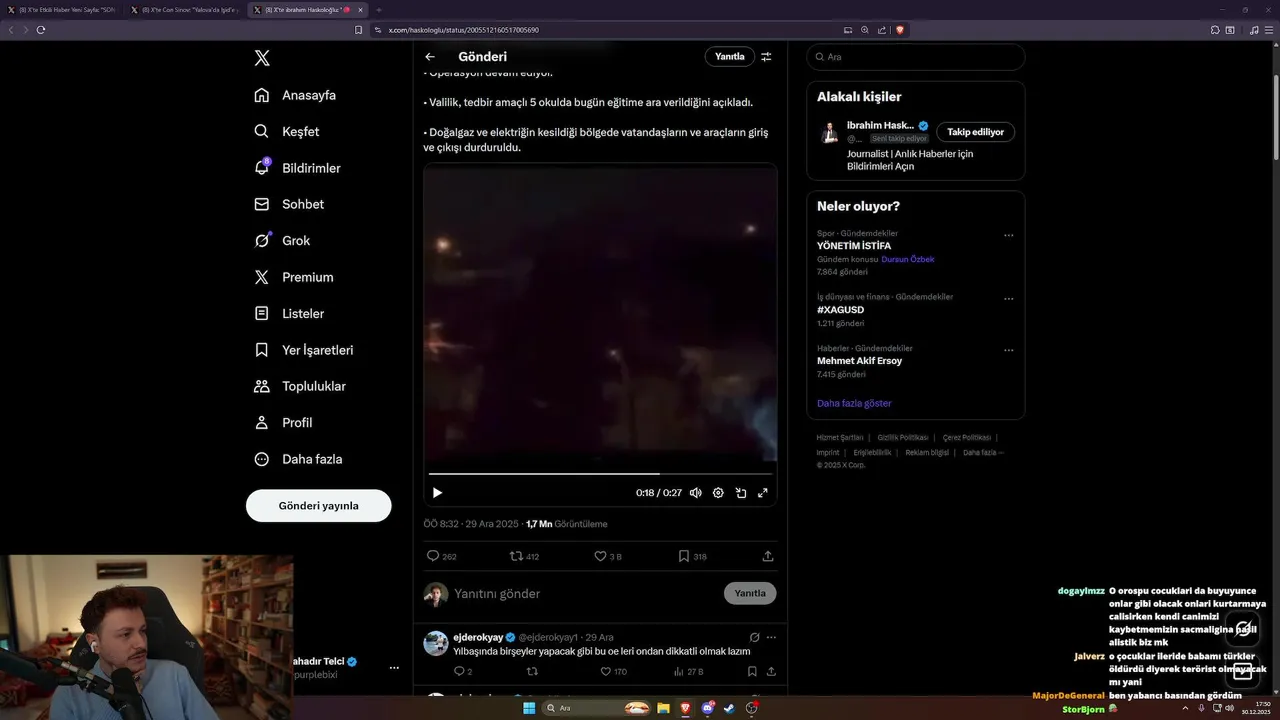
Task: Share the main post
Action: click(768, 556)
